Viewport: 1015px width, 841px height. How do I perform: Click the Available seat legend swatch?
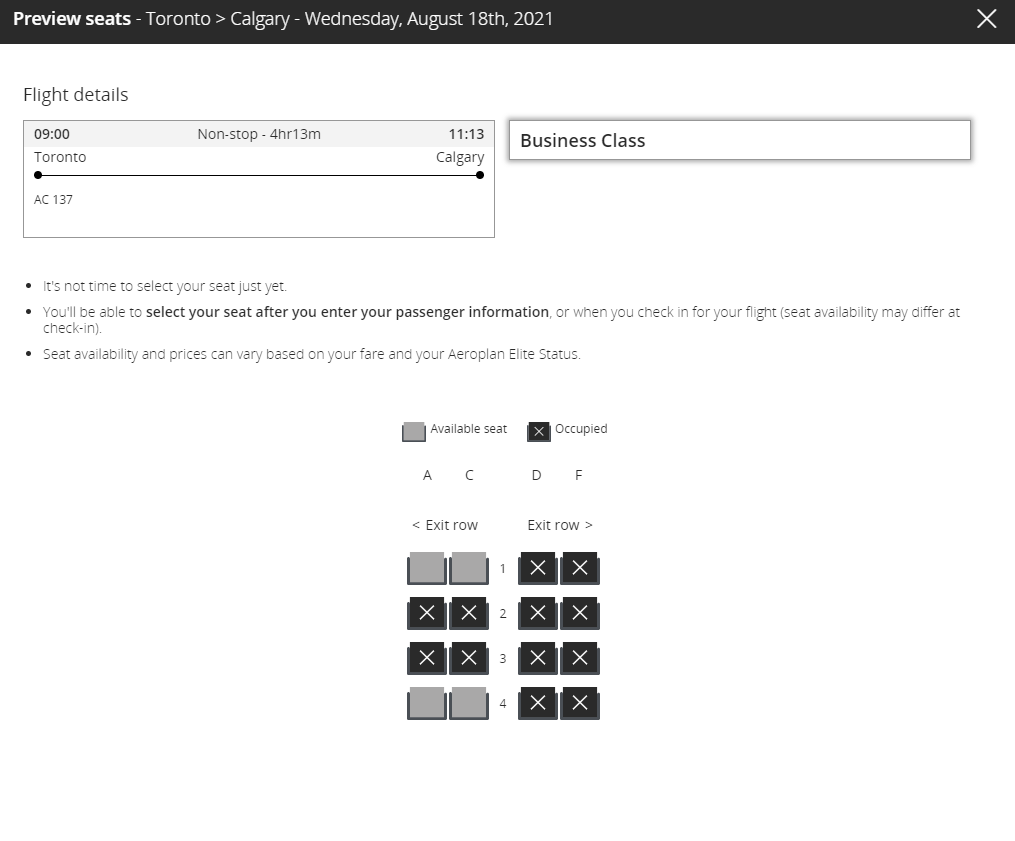click(x=413, y=431)
